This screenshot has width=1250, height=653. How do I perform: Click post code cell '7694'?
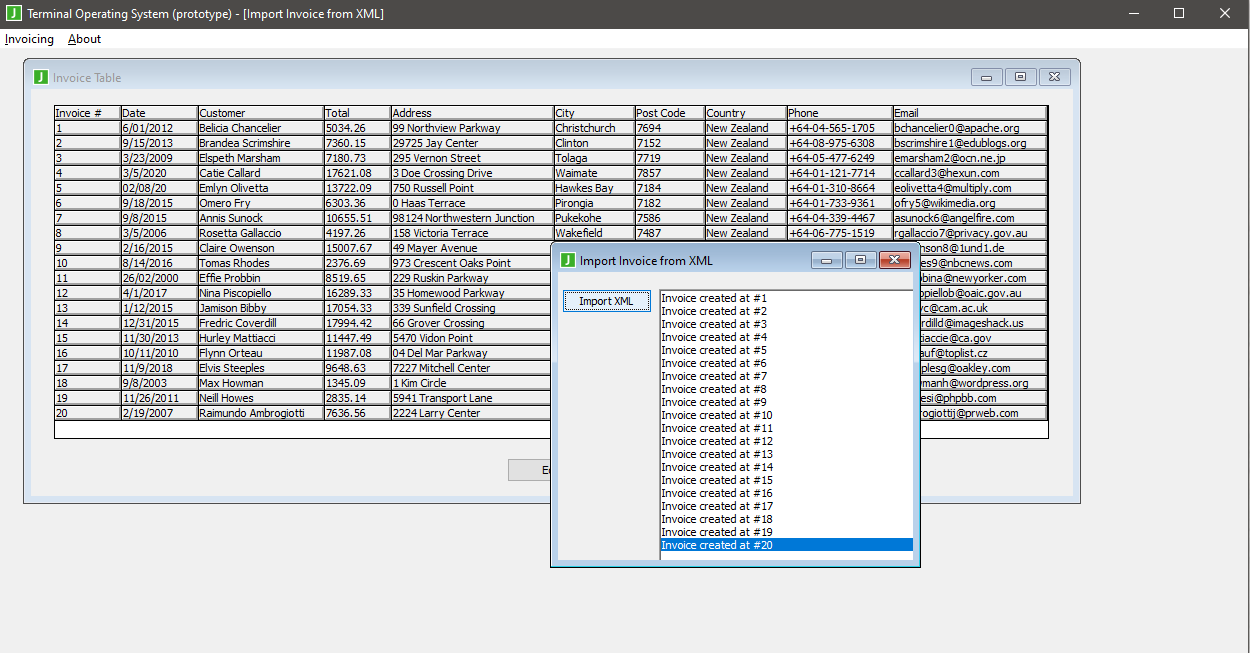coord(669,128)
